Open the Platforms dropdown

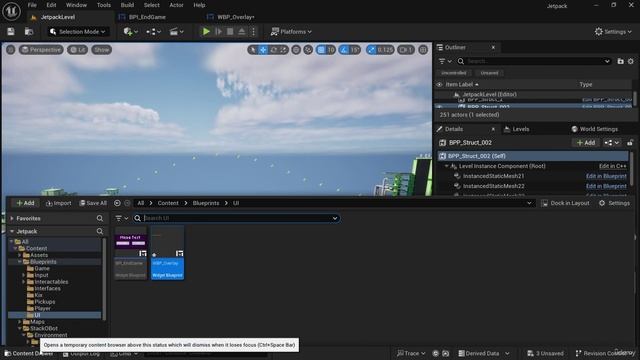coord(291,31)
